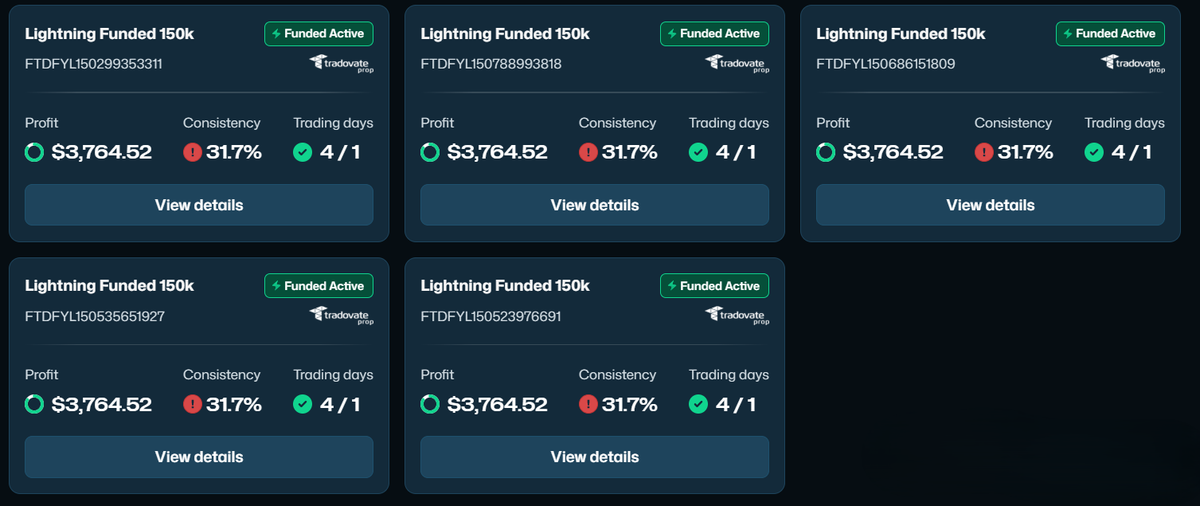
Task: Click Lightning Funded 150k title on card FTDFYL150535651927
Action: (109, 285)
